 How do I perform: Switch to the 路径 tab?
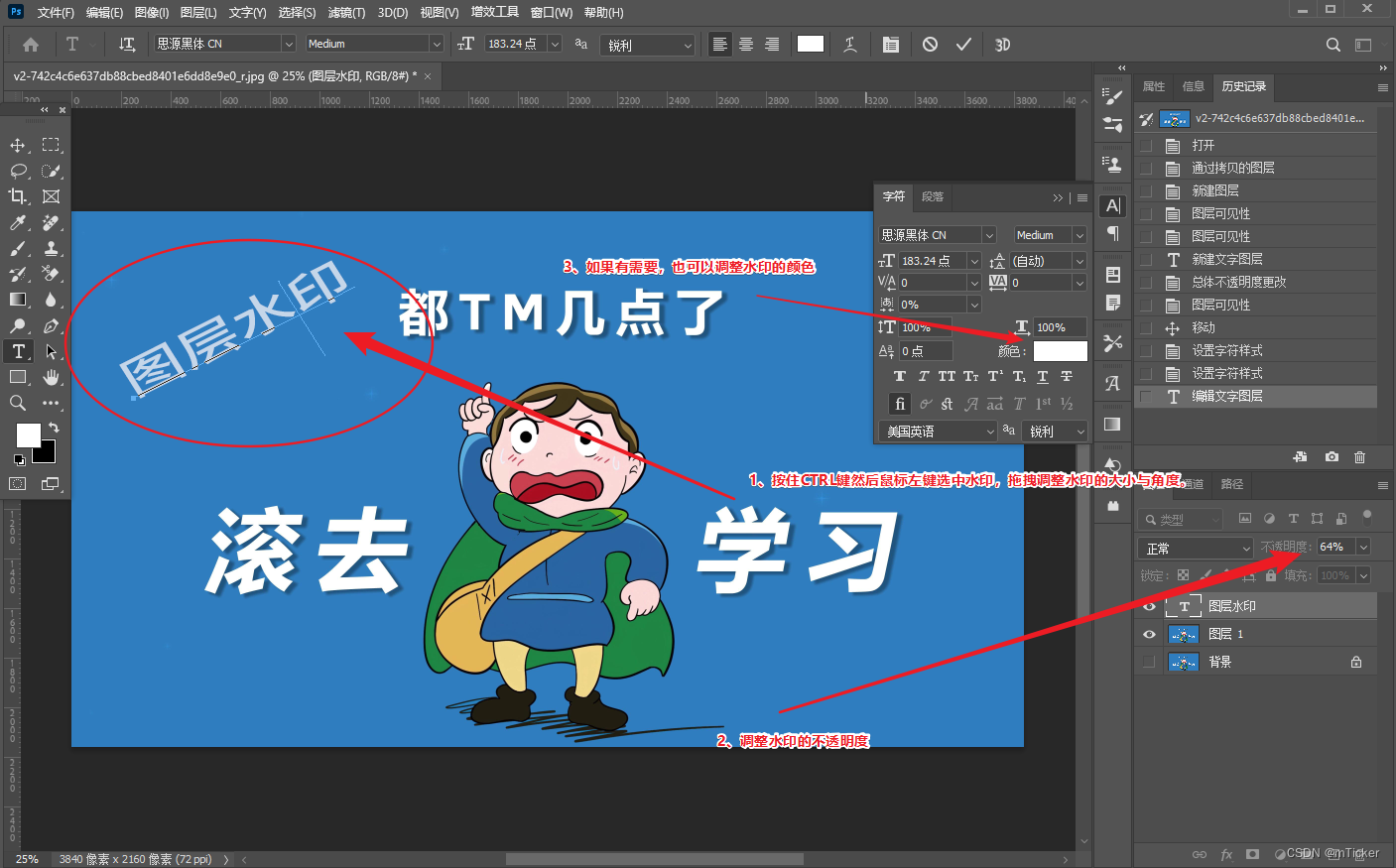(x=1232, y=484)
